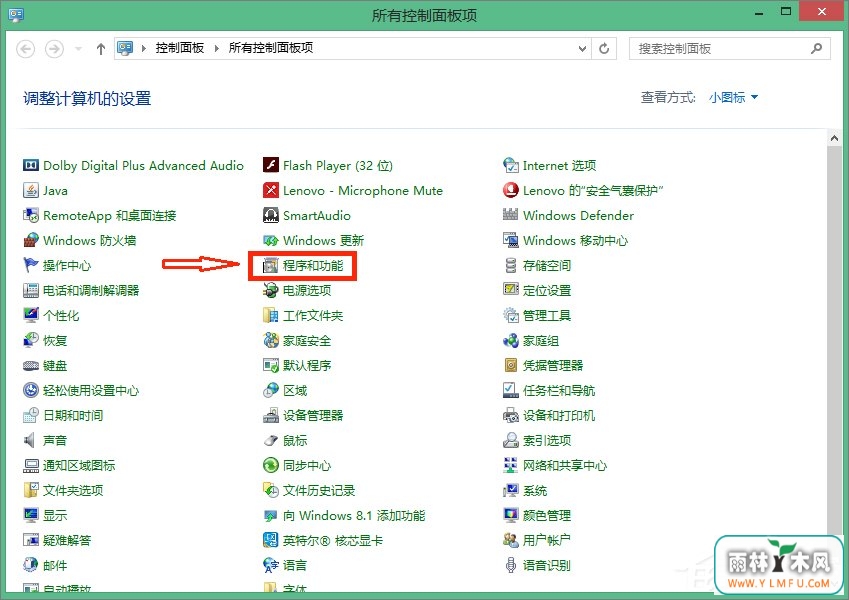Open the Windows 防火墙 firewall icon

click(31, 240)
